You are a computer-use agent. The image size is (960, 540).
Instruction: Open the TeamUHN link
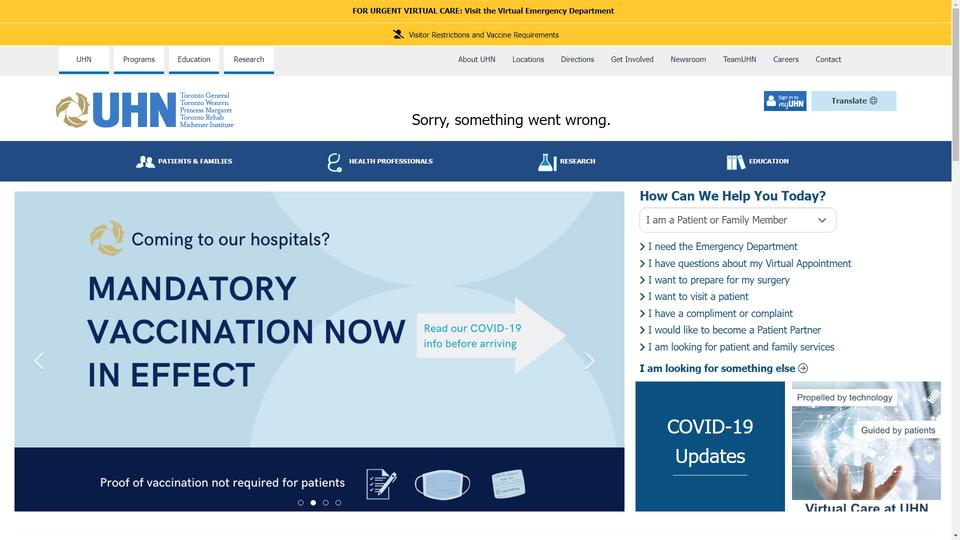[x=740, y=59]
